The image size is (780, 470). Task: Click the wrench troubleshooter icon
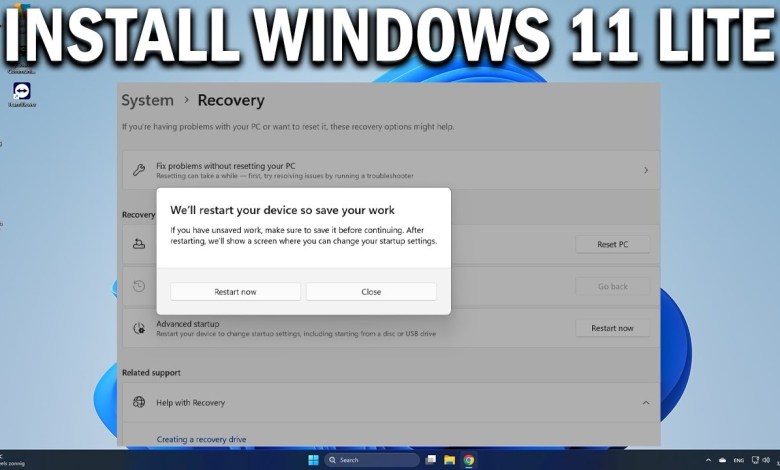[139, 170]
